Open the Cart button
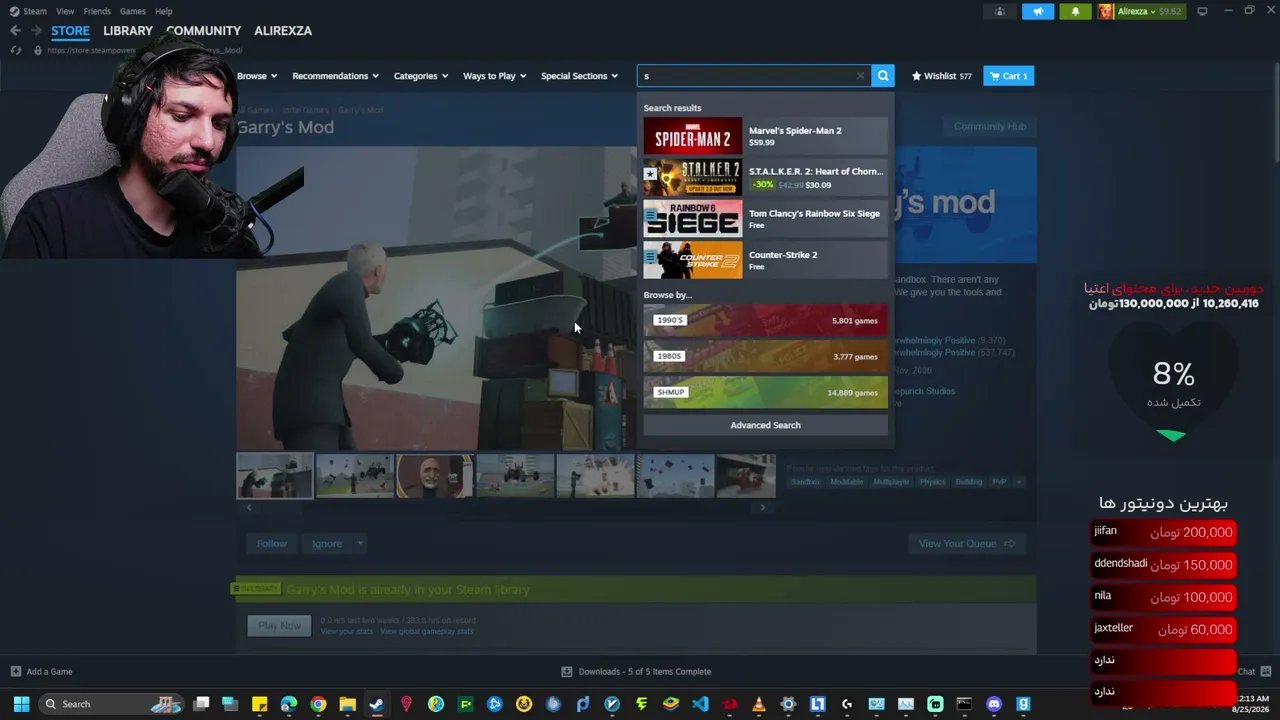Screen dimensions: 1280x720 1008,76
